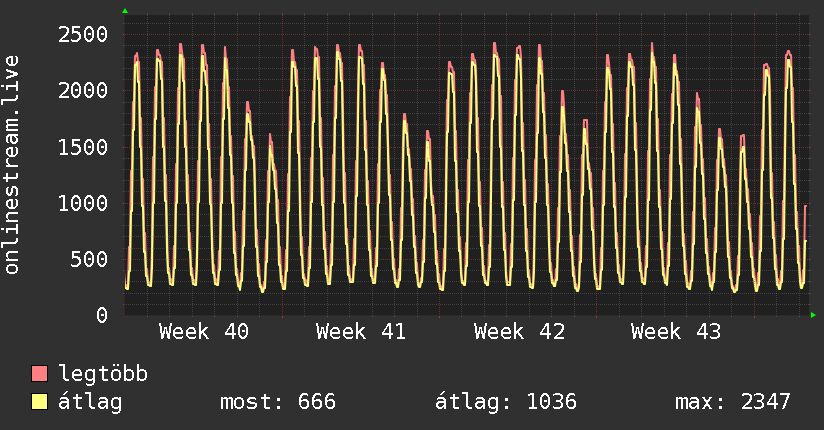Click the yellow átlag legend swatch
Image resolution: width=824 pixels, height=430 pixels.
tap(39, 402)
